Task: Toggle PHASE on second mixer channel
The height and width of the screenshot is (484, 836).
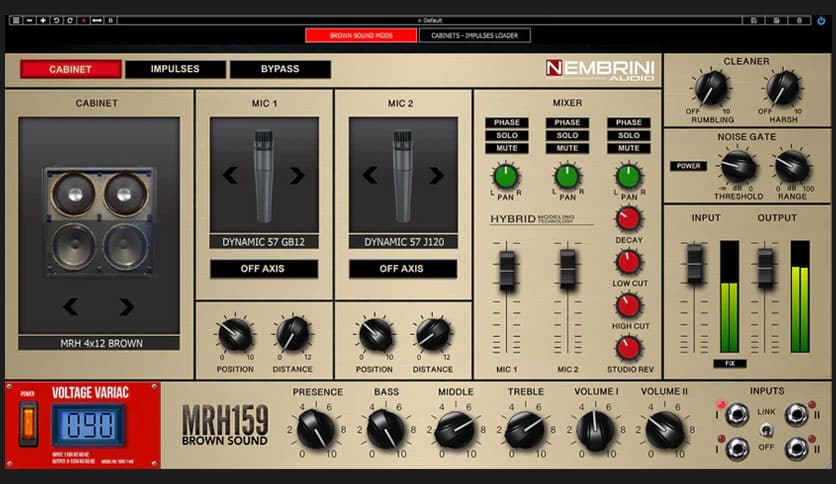Action: click(x=567, y=123)
